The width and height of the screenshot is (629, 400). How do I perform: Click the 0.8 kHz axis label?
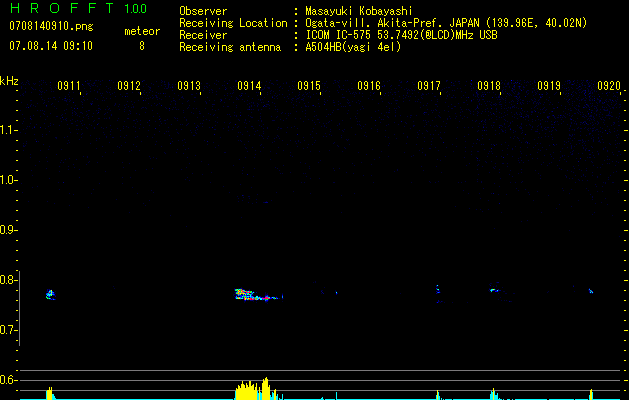point(9,280)
